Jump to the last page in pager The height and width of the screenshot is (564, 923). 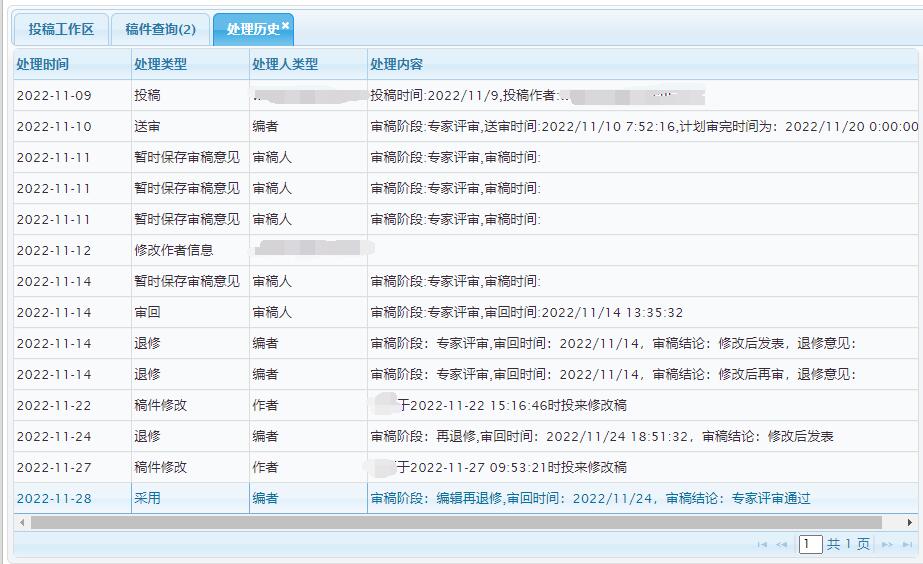tap(907, 544)
